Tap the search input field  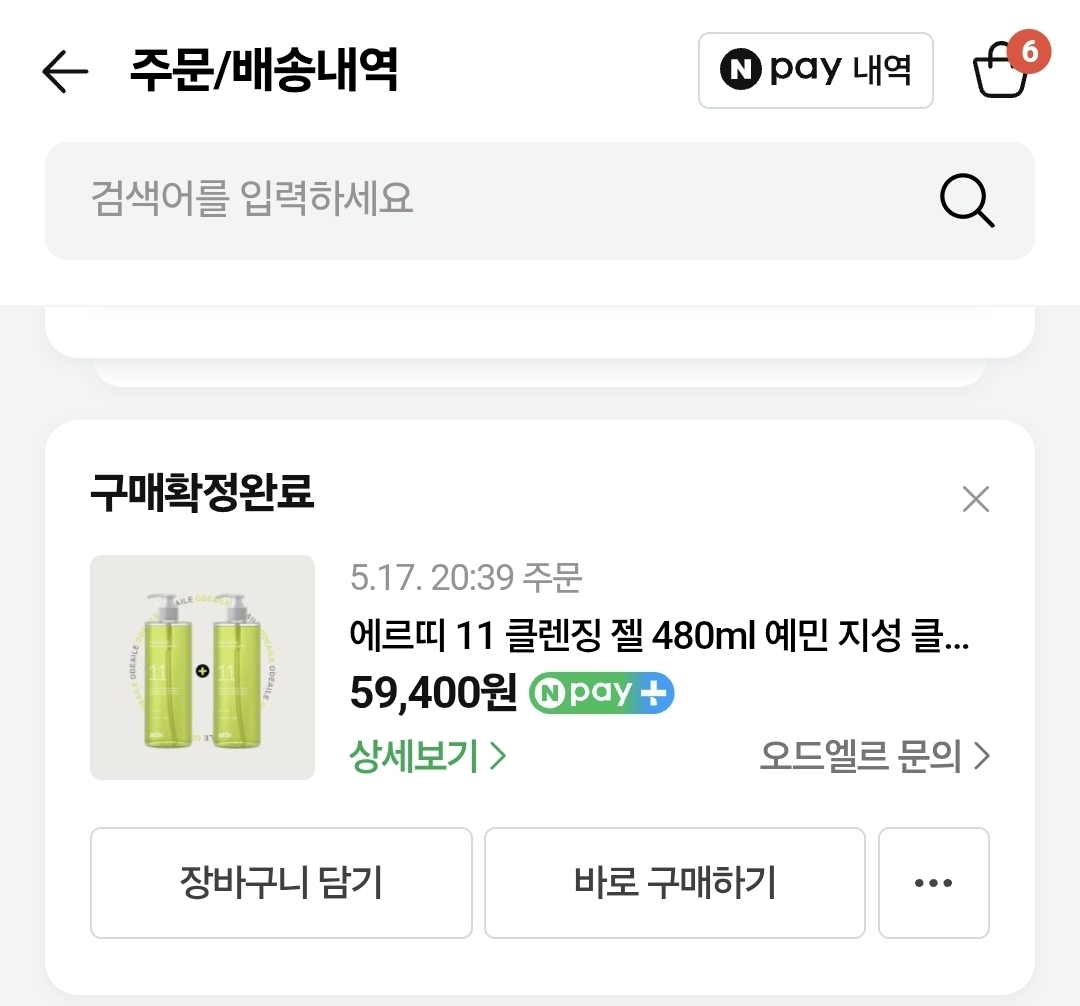[400, 201]
